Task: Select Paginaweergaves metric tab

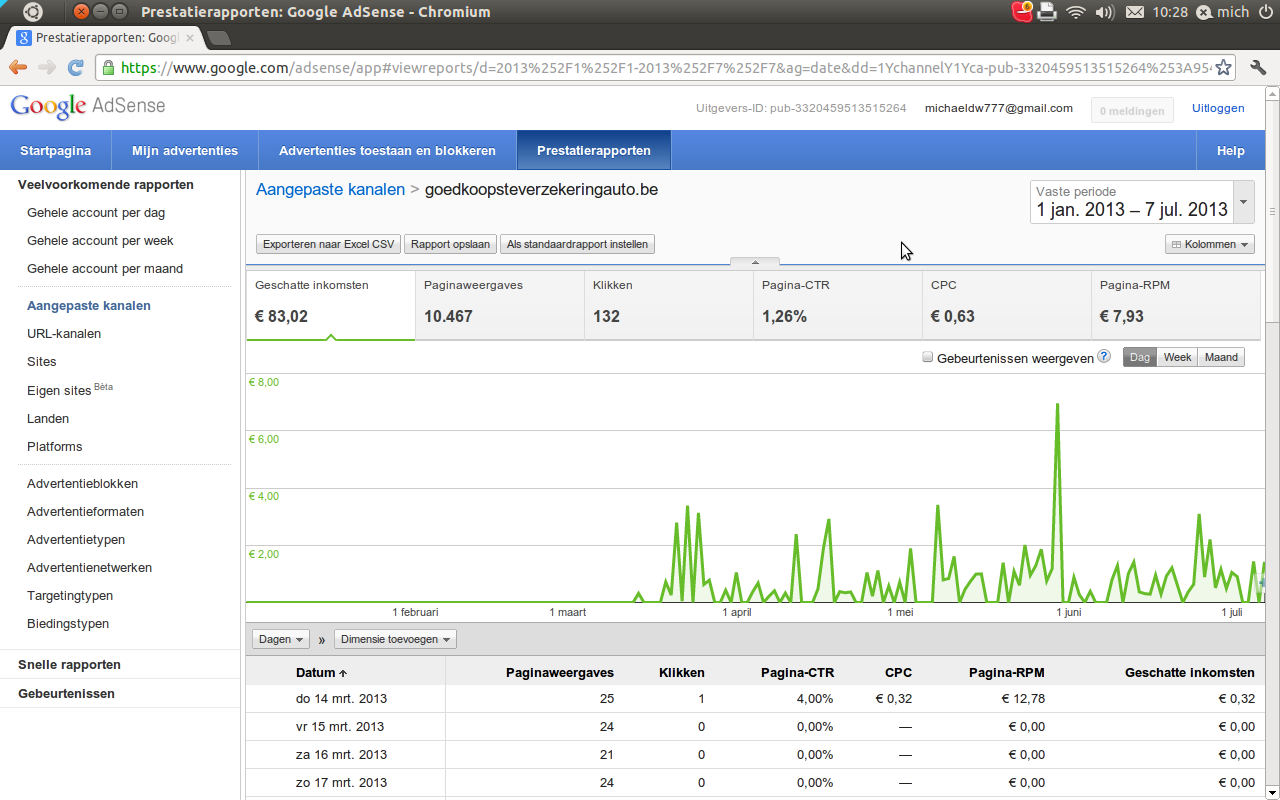Action: (x=500, y=305)
